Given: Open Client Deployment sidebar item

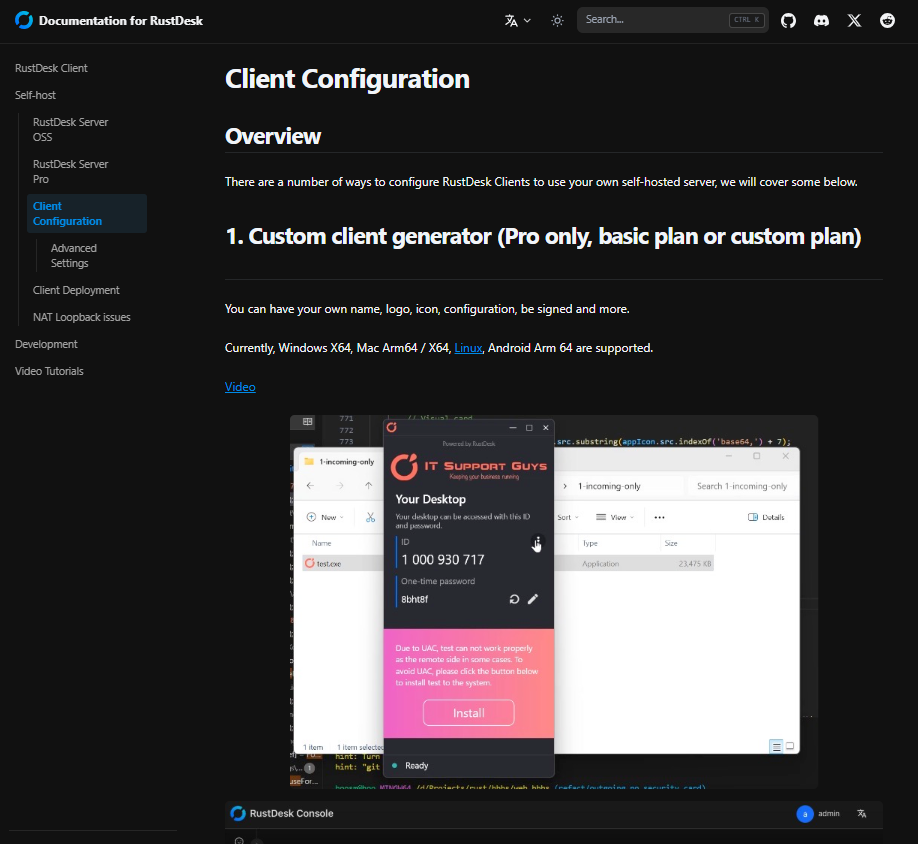Looking at the screenshot, I should click(x=76, y=290).
